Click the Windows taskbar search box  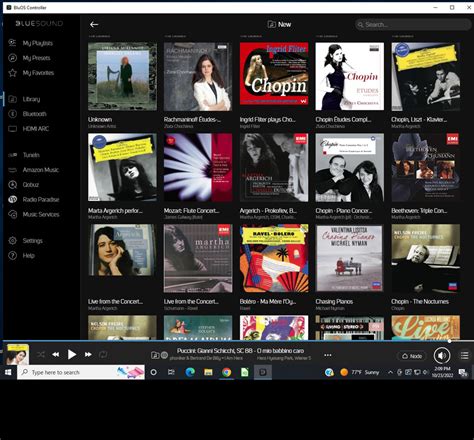[81, 372]
